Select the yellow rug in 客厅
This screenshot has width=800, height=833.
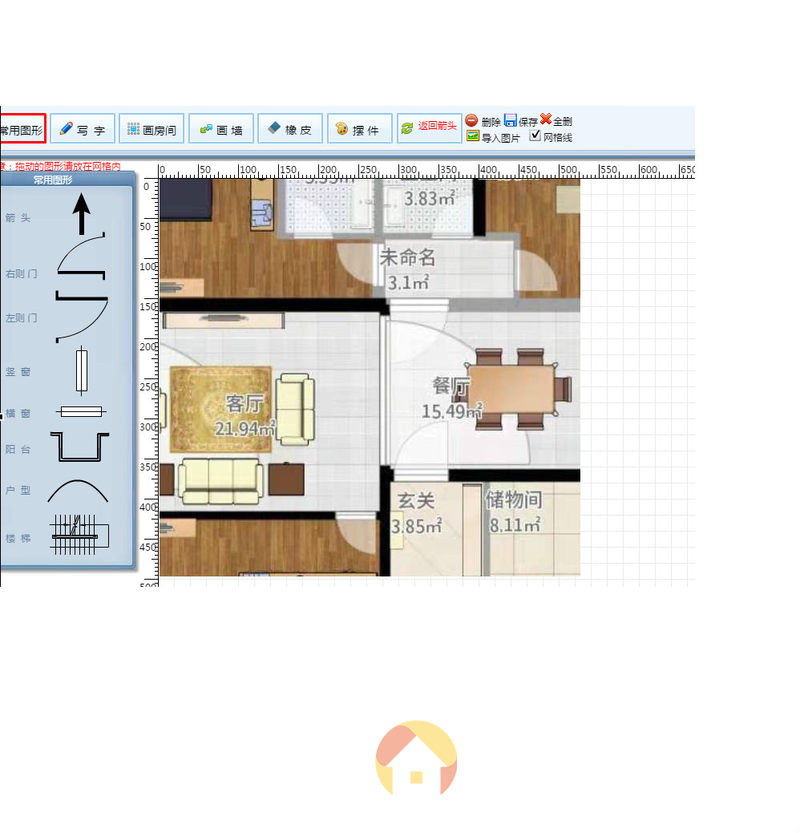221,410
